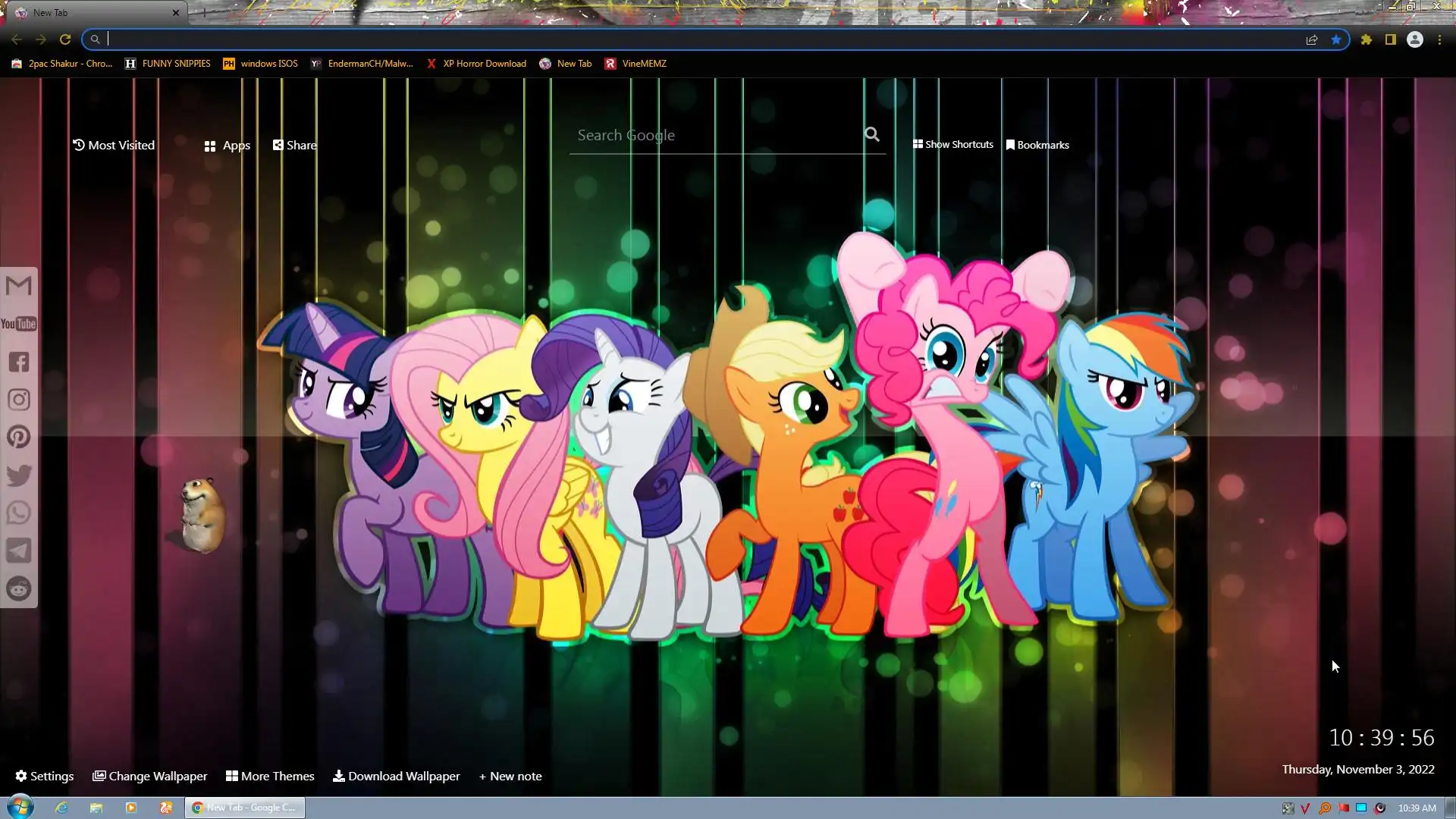Expand the Apps menu
Screen dimensions: 1456x819
[x=227, y=146]
